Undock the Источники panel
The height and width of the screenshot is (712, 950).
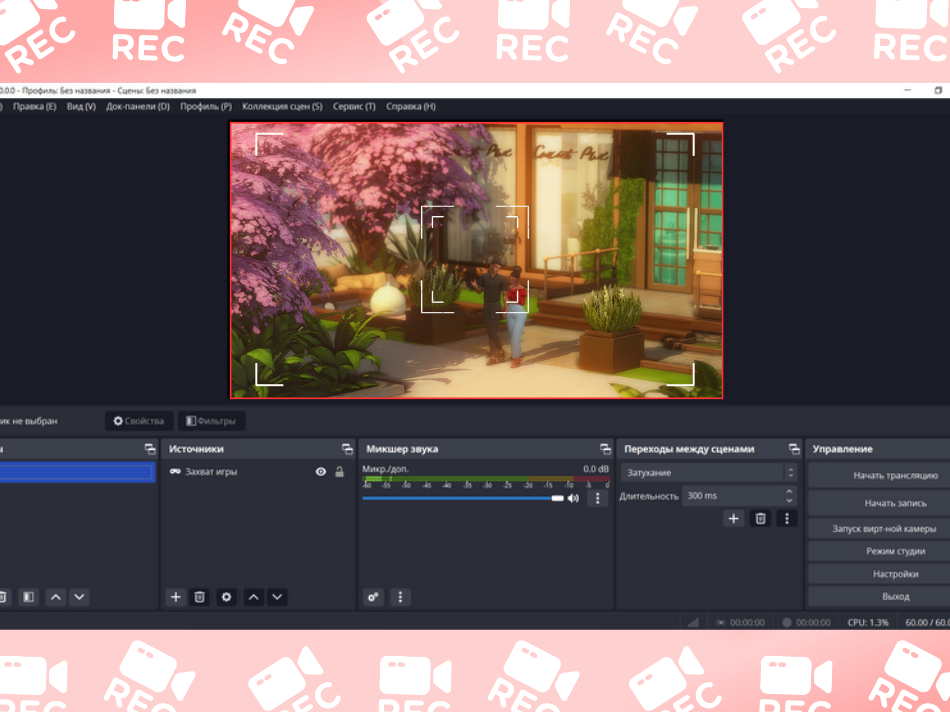tap(347, 449)
